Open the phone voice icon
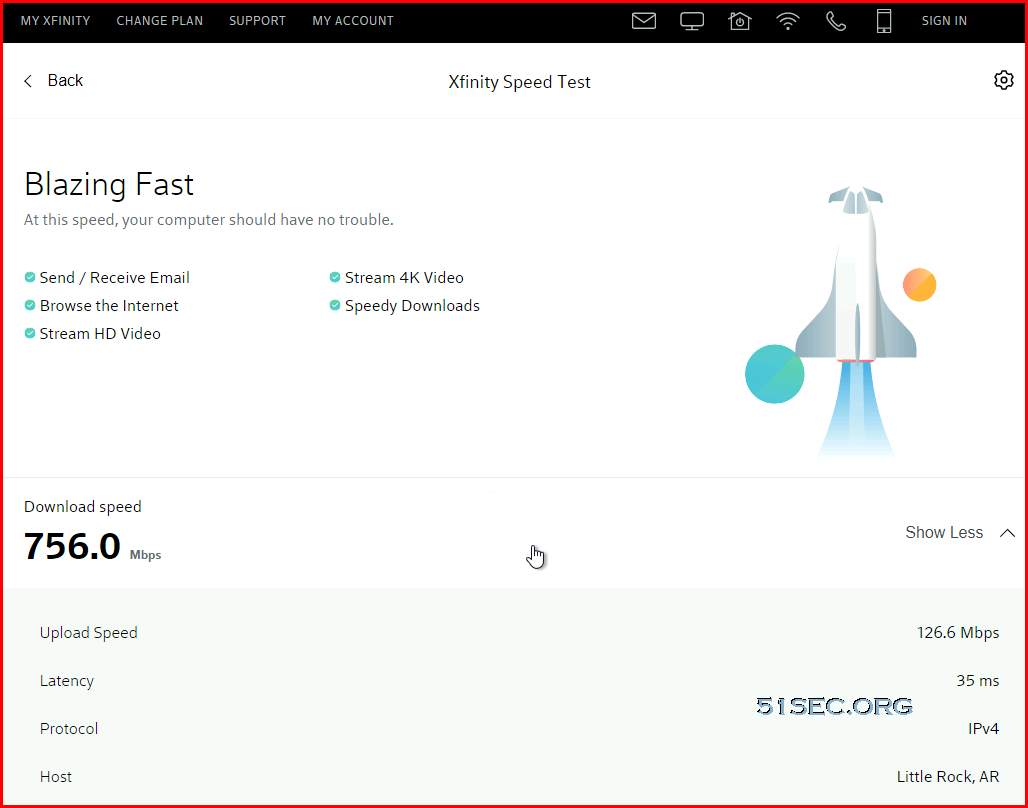The height and width of the screenshot is (808, 1028). (x=836, y=21)
